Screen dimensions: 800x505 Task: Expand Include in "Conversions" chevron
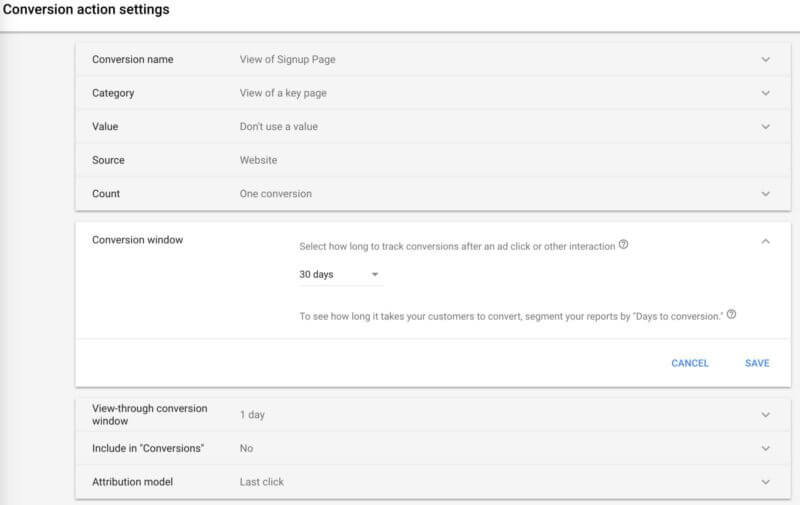coord(766,448)
